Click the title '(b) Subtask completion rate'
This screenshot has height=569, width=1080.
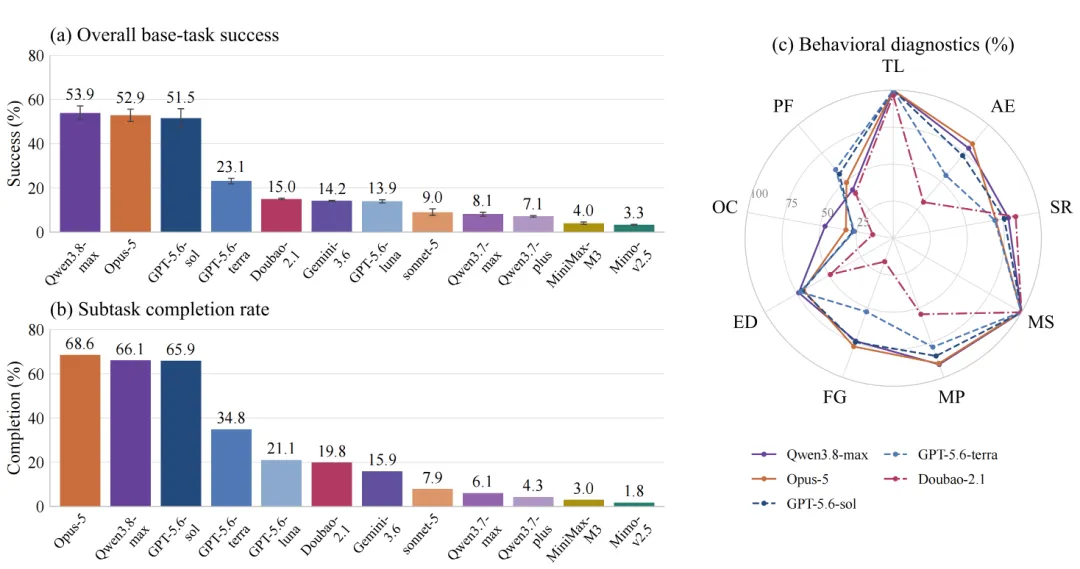159,310
